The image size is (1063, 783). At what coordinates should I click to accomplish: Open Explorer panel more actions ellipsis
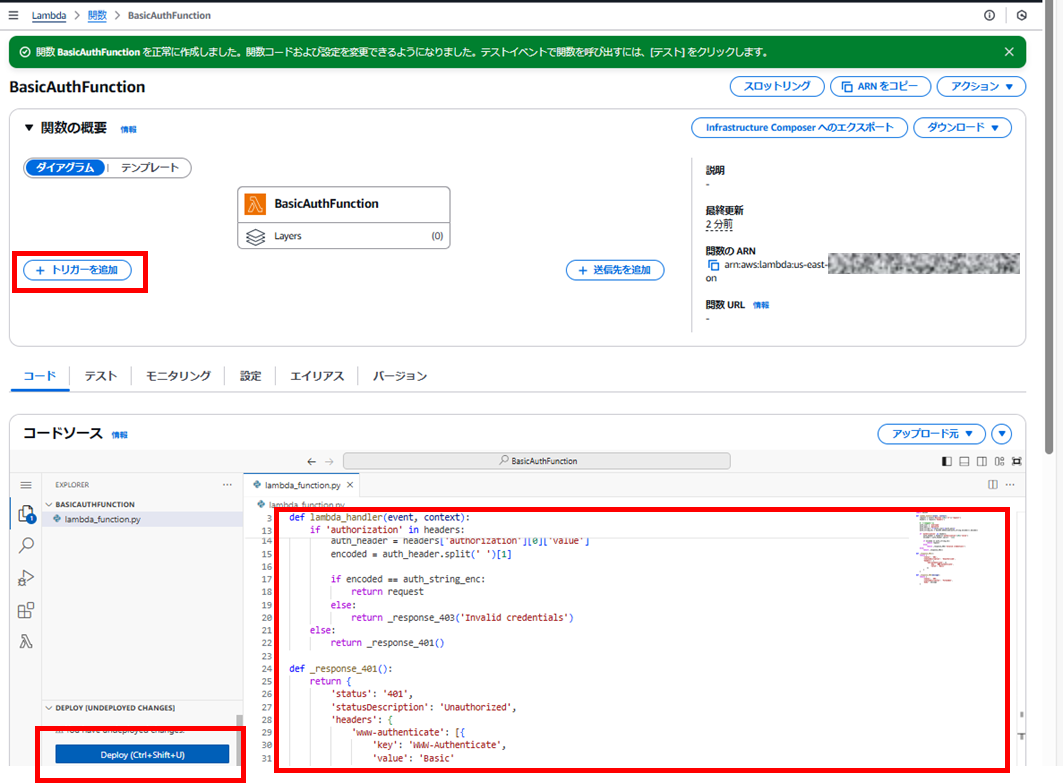pyautogui.click(x=227, y=485)
